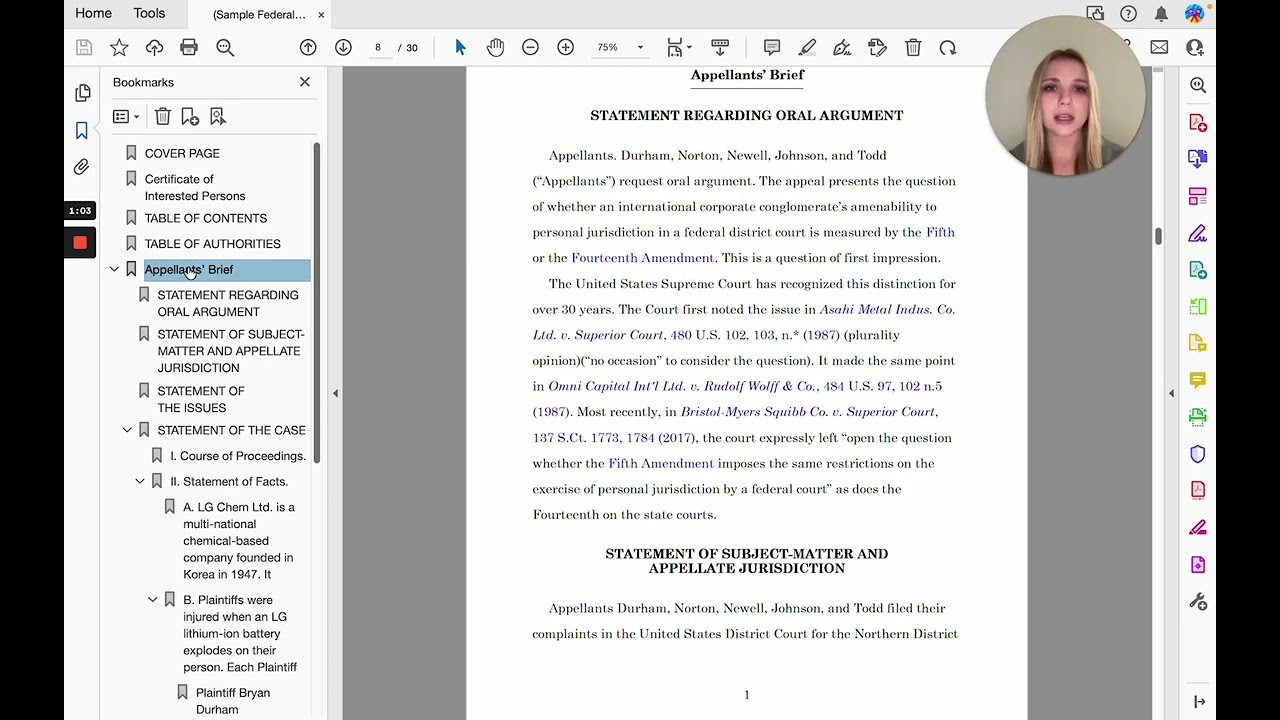Open the Home tab
Image resolution: width=1280 pixels, height=720 pixels.
coord(93,13)
